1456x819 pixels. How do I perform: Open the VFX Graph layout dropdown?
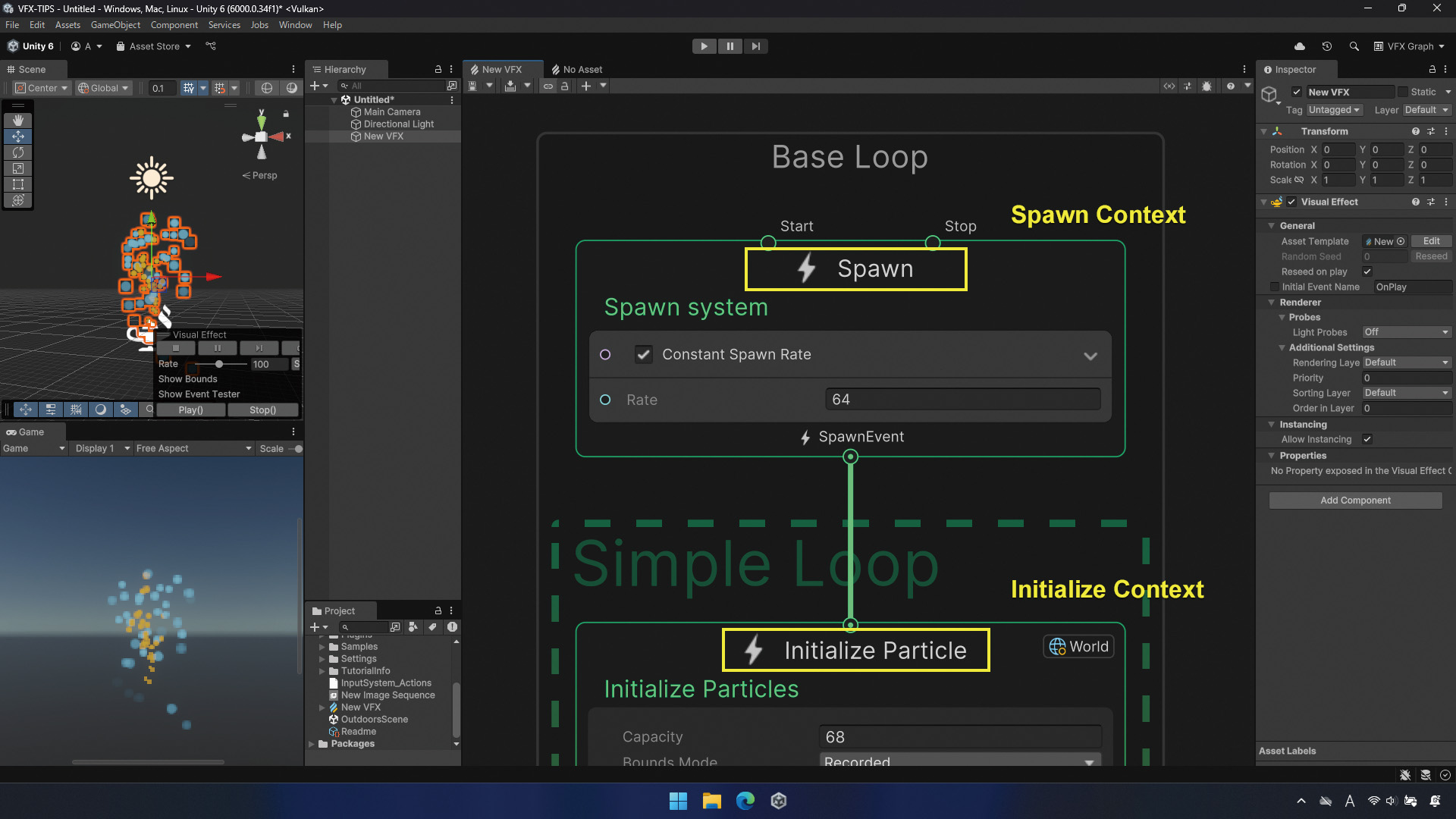[1409, 46]
